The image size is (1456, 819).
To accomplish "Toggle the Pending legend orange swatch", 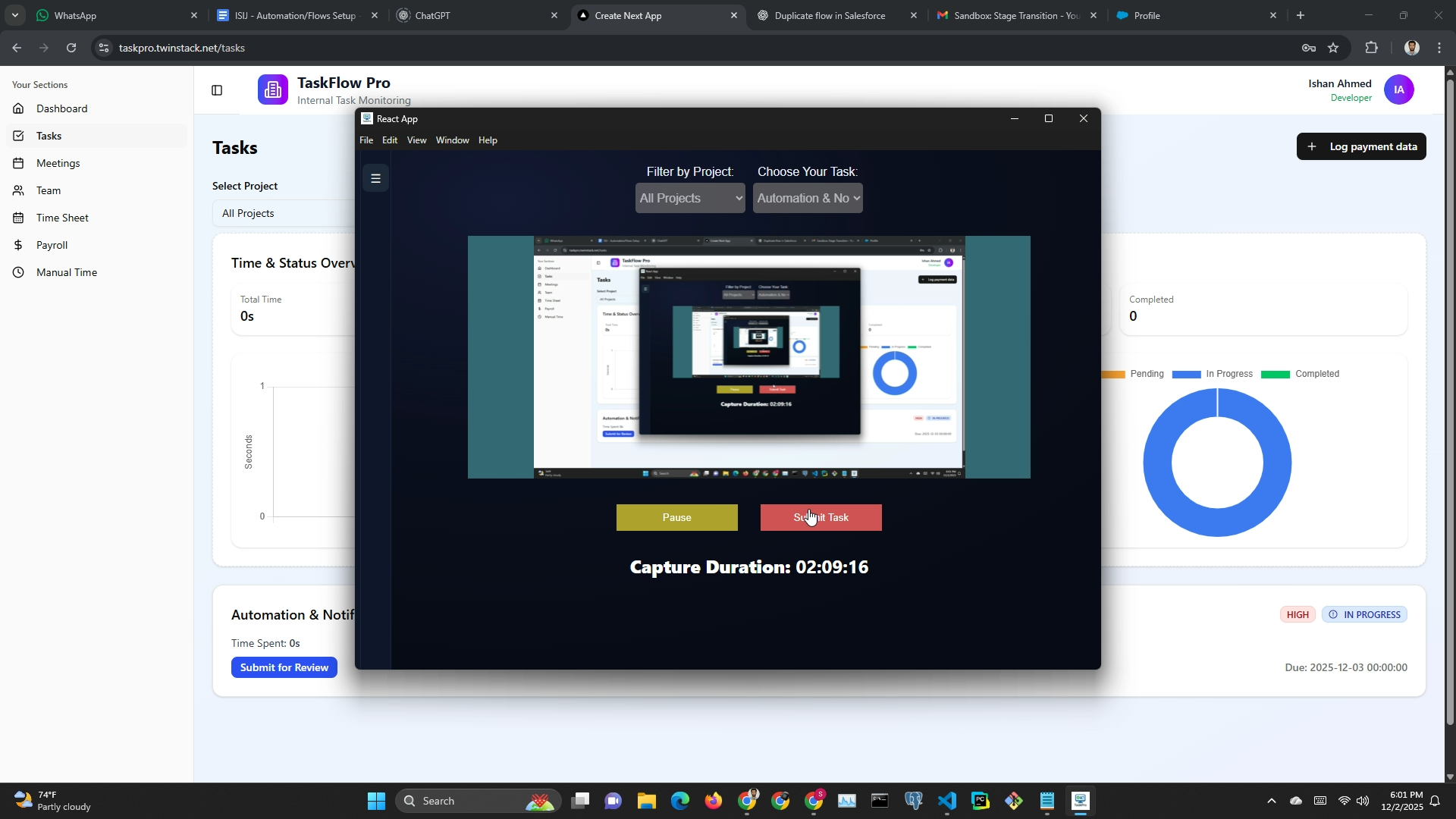I will coord(1113,374).
